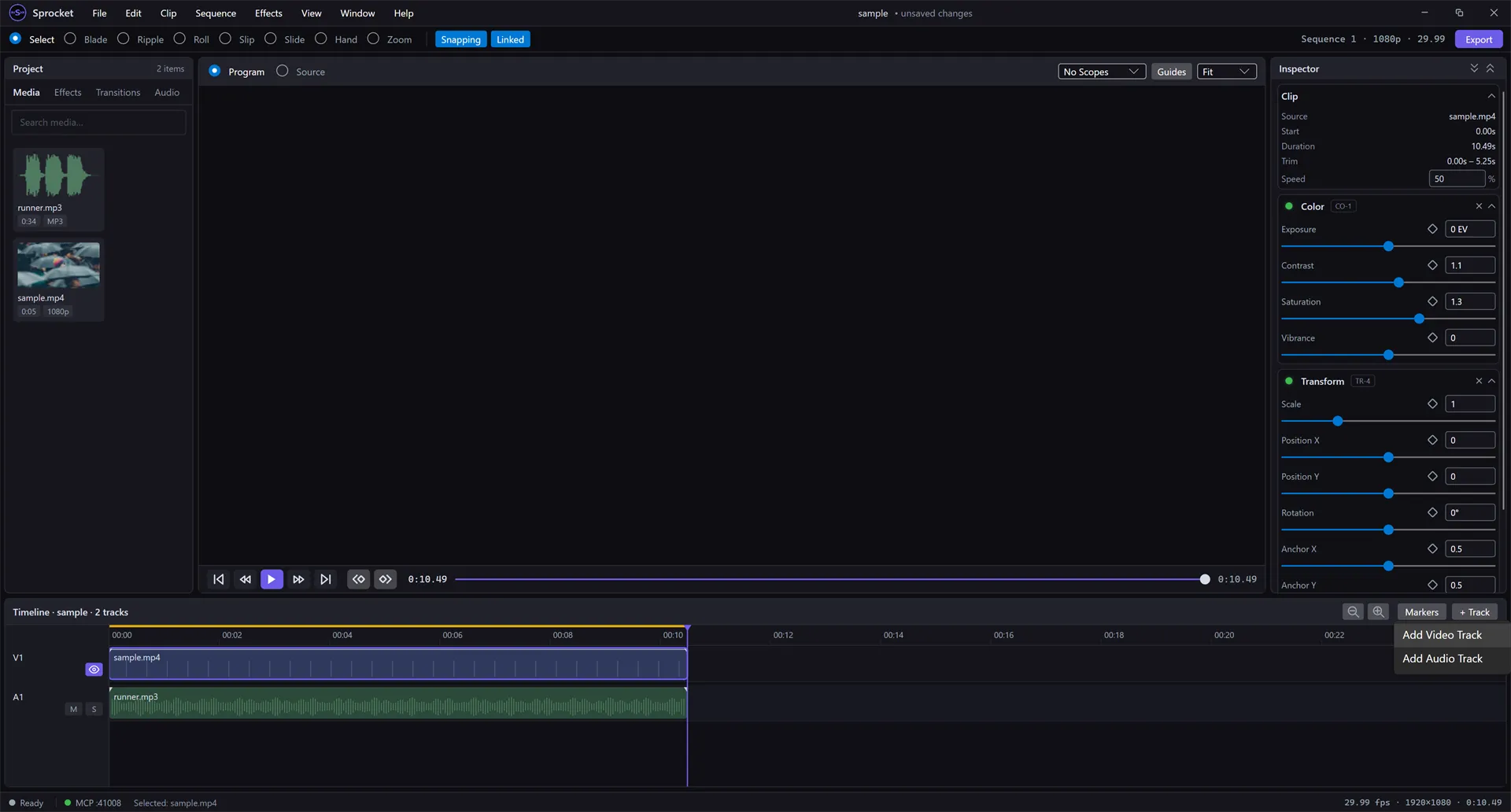Image resolution: width=1511 pixels, height=812 pixels.
Task: Select the runner.mp3 clip on timeline
Action: [398, 703]
